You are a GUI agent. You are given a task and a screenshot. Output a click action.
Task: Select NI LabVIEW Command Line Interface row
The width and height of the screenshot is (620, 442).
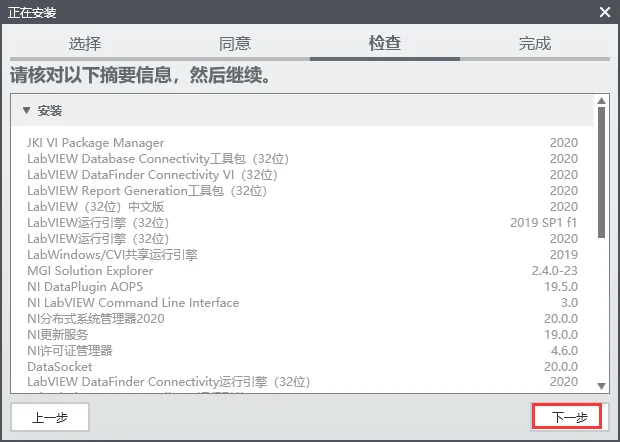[302, 303]
